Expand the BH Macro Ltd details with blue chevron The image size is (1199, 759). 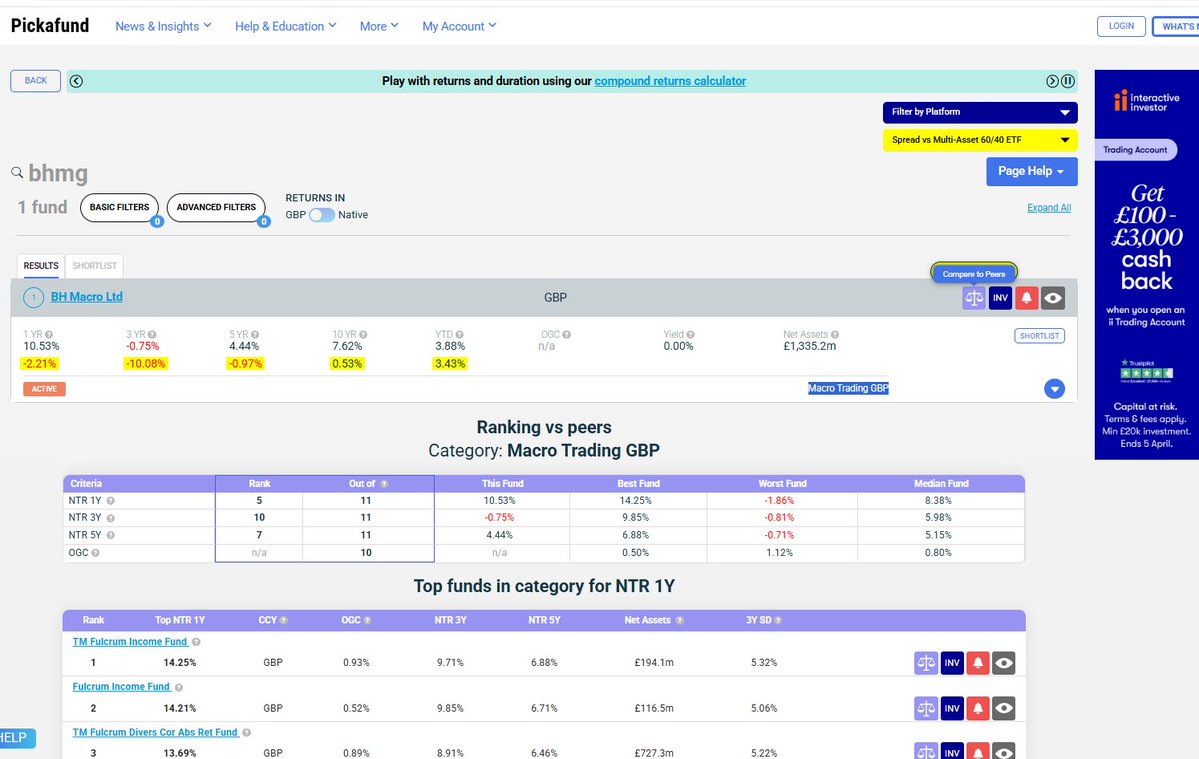point(1054,389)
